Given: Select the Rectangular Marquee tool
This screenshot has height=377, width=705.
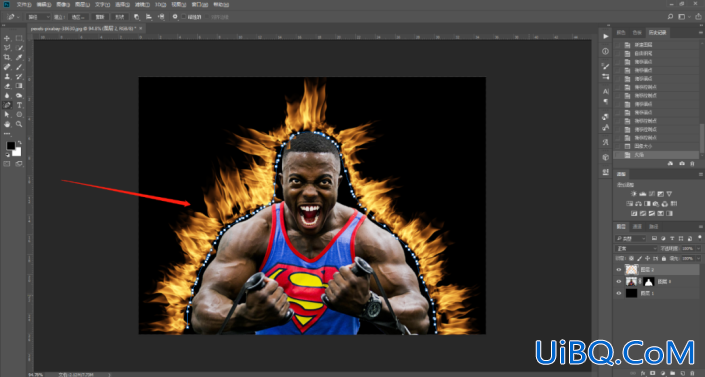Looking at the screenshot, I should coord(19,38).
